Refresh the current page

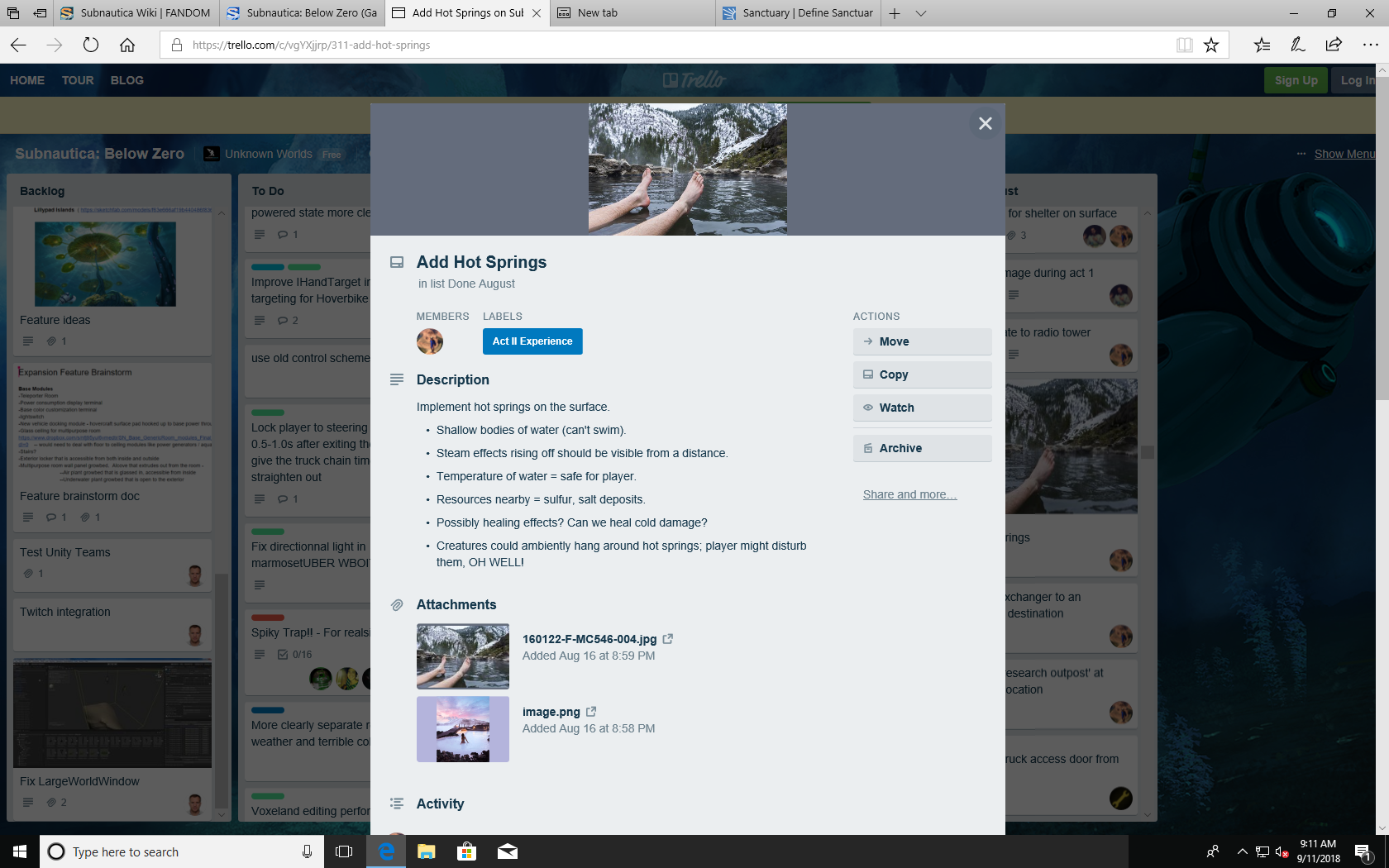coord(91,45)
